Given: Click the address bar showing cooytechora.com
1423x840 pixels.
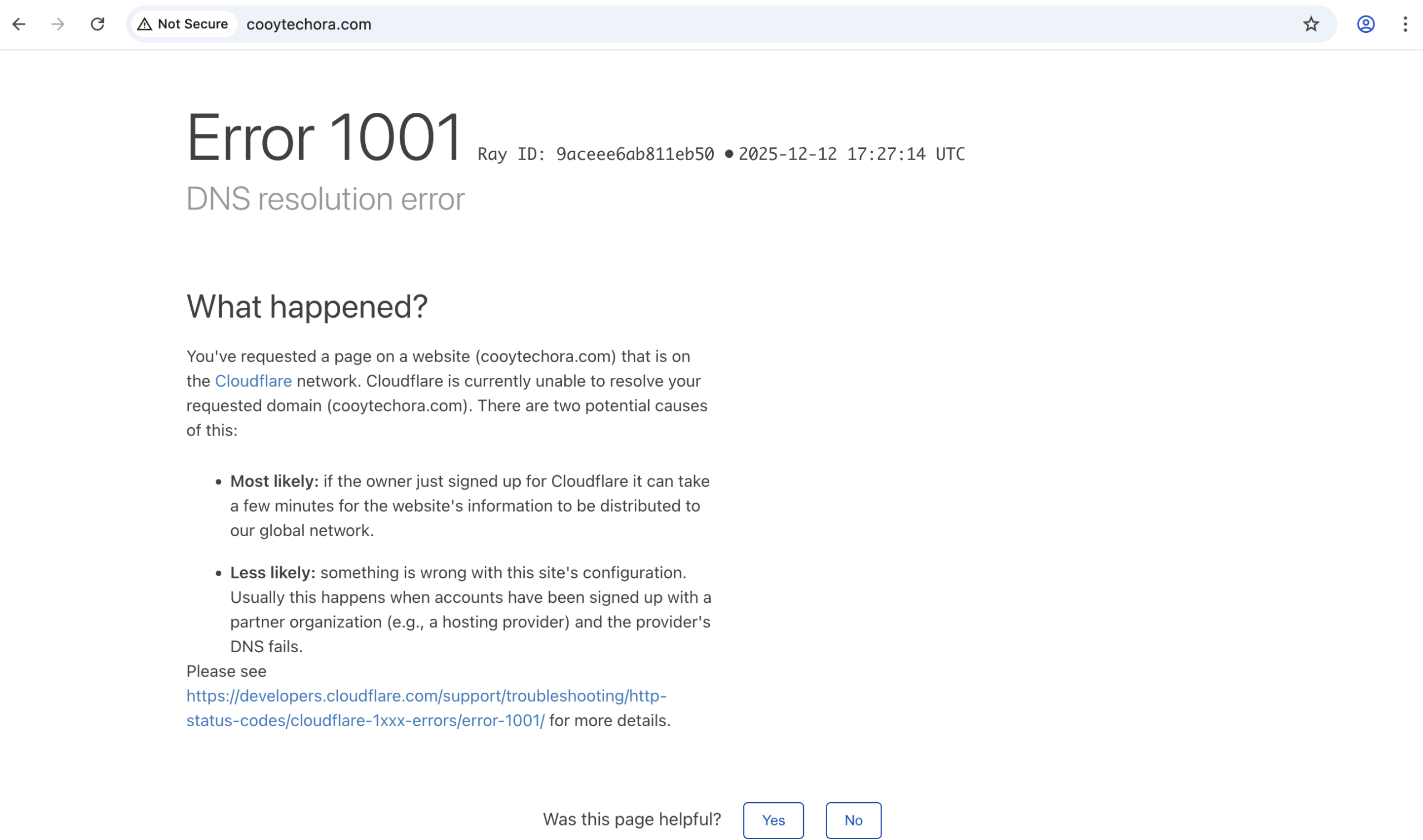Looking at the screenshot, I should [x=309, y=24].
